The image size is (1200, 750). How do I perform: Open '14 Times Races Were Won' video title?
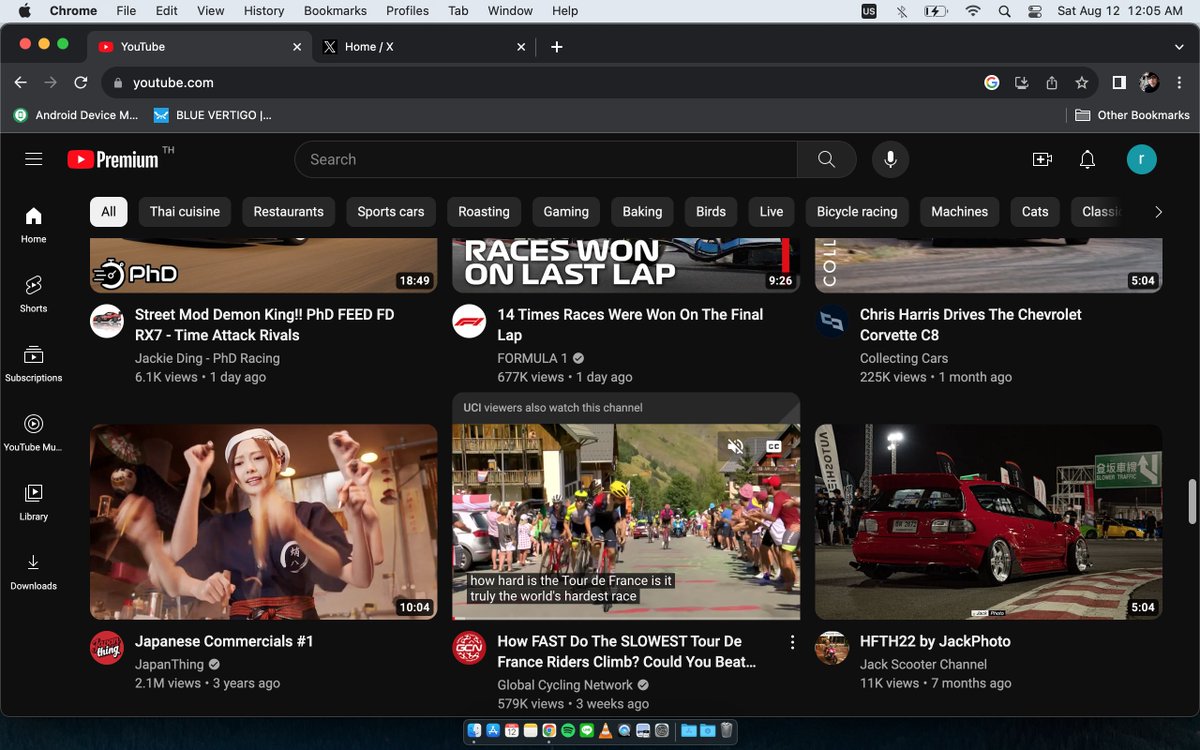click(630, 325)
